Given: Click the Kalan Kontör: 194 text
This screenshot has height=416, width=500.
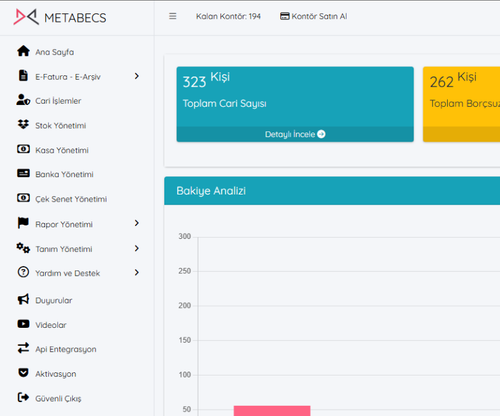Looking at the screenshot, I should [228, 16].
